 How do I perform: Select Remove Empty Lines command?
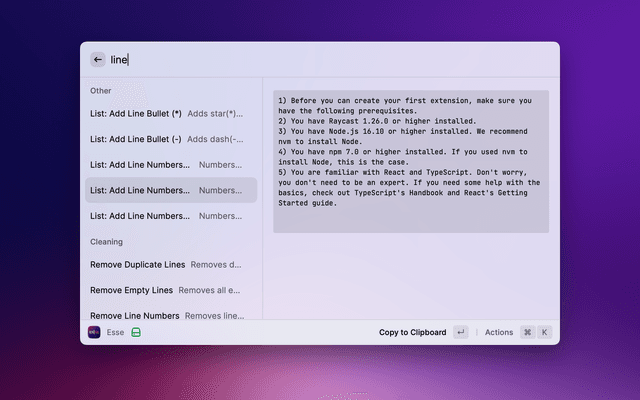132,290
